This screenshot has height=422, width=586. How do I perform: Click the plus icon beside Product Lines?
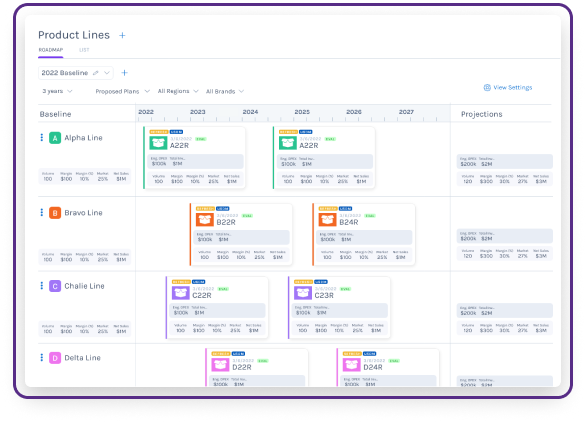122,36
